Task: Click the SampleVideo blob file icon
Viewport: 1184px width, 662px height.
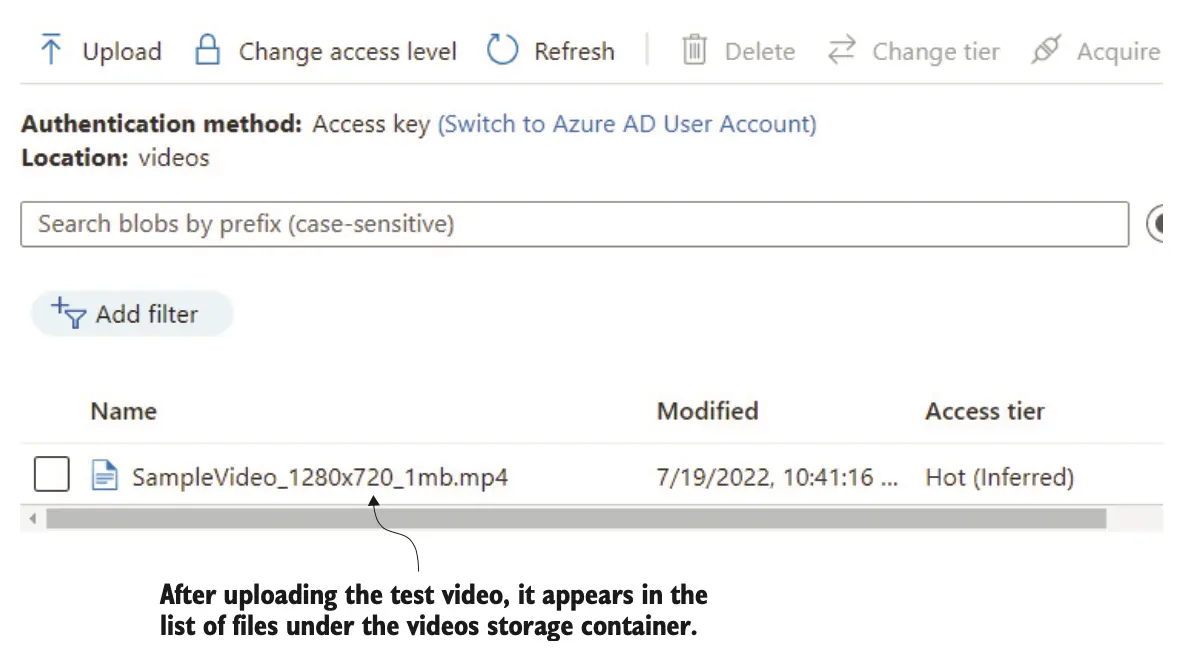Action: click(x=104, y=476)
